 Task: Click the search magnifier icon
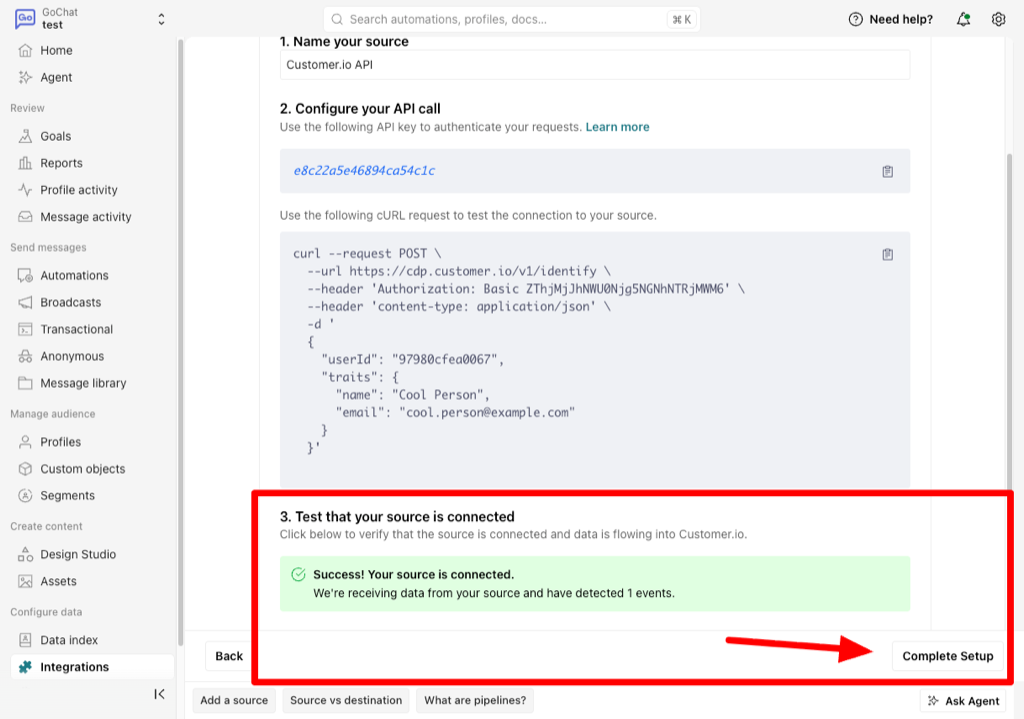[x=337, y=20]
